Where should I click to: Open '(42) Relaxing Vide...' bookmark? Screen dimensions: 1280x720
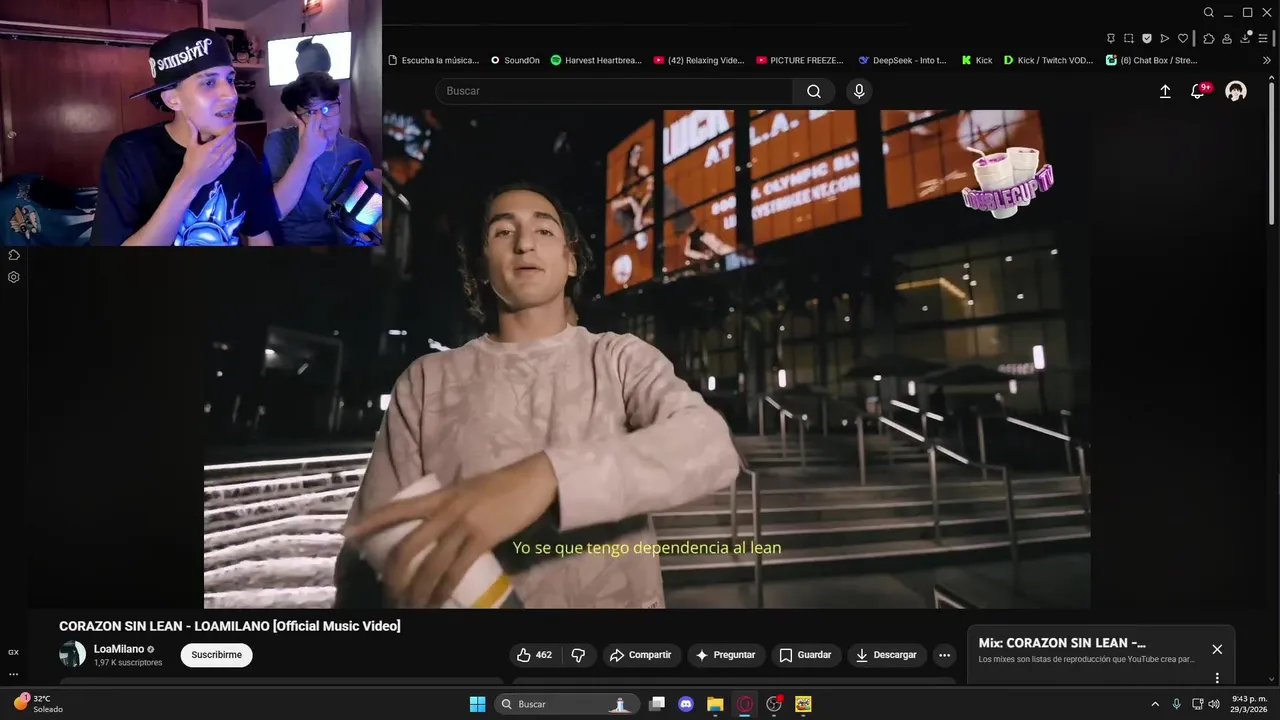699,60
